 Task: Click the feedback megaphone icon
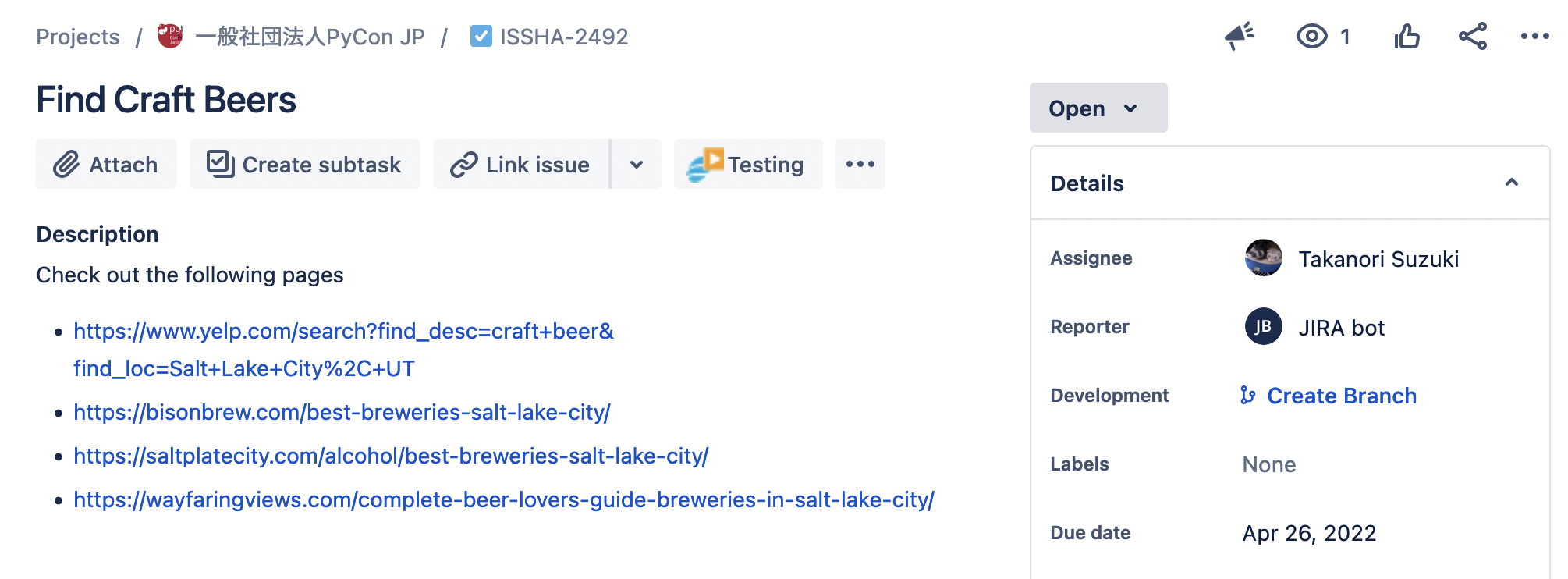tap(1239, 36)
